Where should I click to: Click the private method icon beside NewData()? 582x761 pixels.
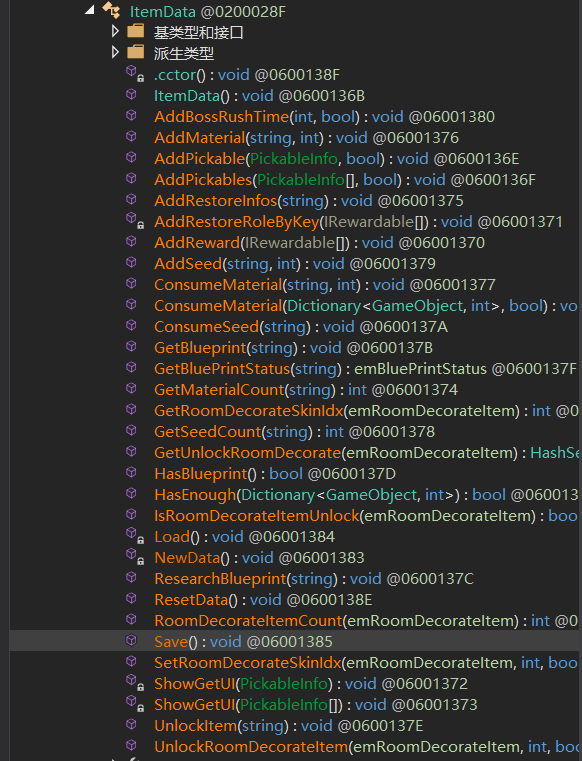(134, 557)
